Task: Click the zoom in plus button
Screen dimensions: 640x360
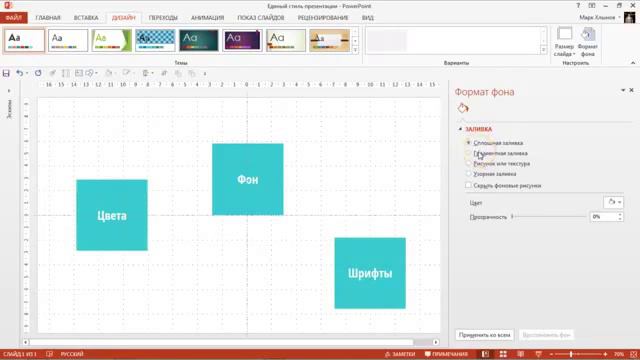Action: 605,354
